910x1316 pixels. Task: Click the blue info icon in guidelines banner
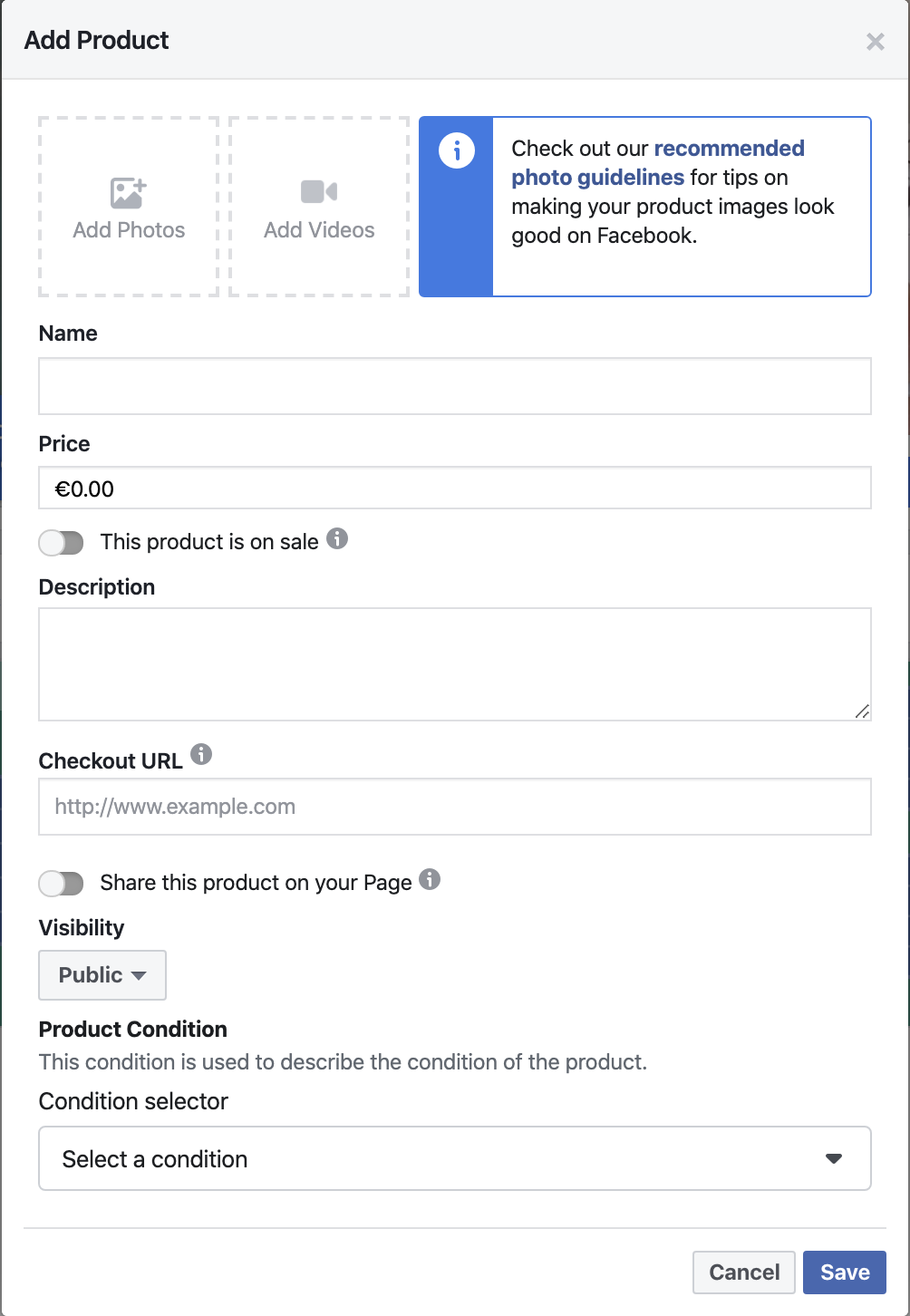click(x=456, y=150)
